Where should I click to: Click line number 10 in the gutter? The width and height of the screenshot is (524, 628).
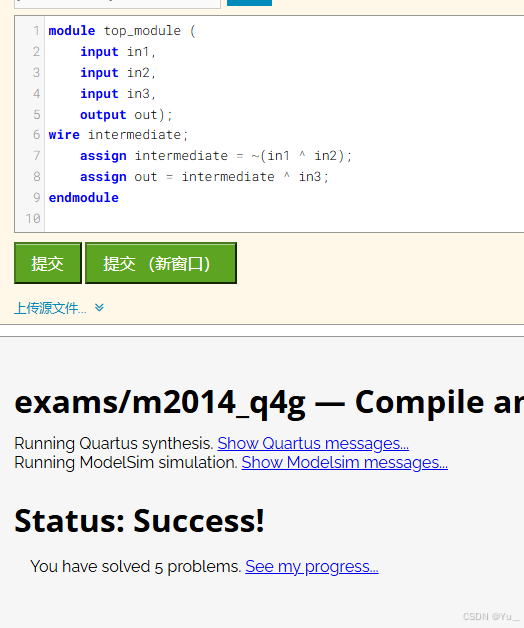pos(33,219)
